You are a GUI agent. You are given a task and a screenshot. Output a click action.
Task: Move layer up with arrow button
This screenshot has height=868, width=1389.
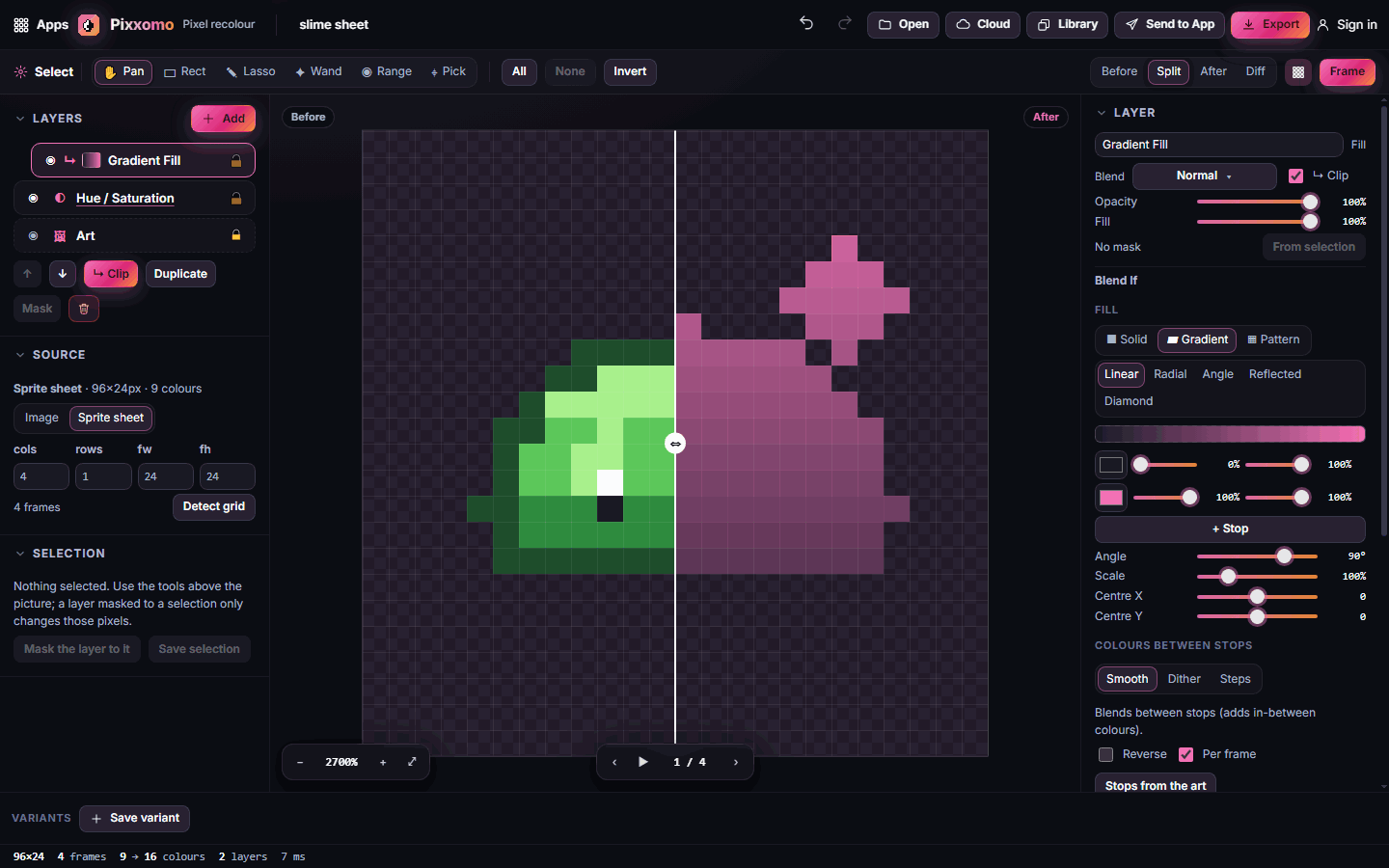[27, 274]
